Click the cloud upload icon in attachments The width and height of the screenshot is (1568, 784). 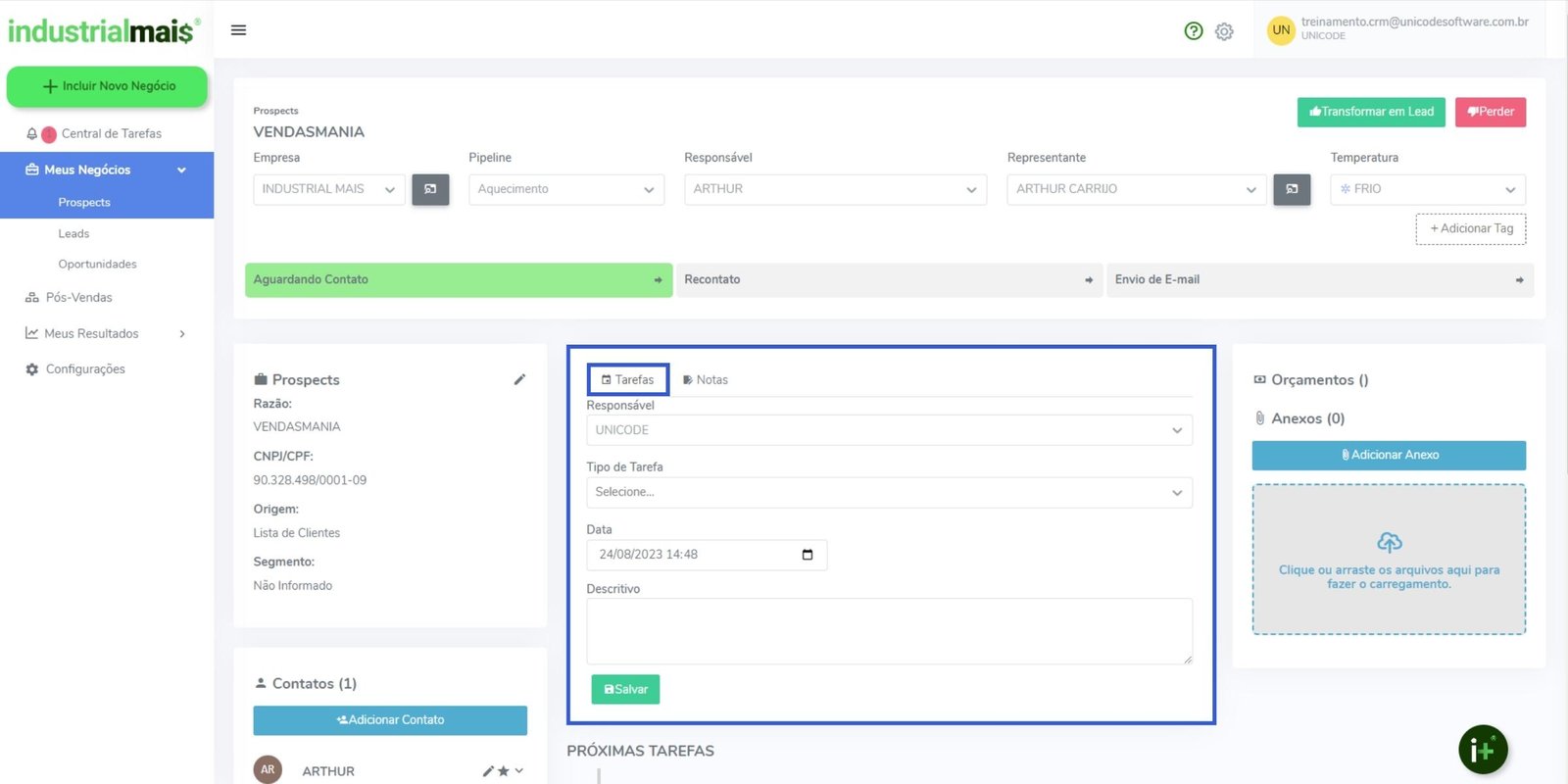pos(1389,542)
